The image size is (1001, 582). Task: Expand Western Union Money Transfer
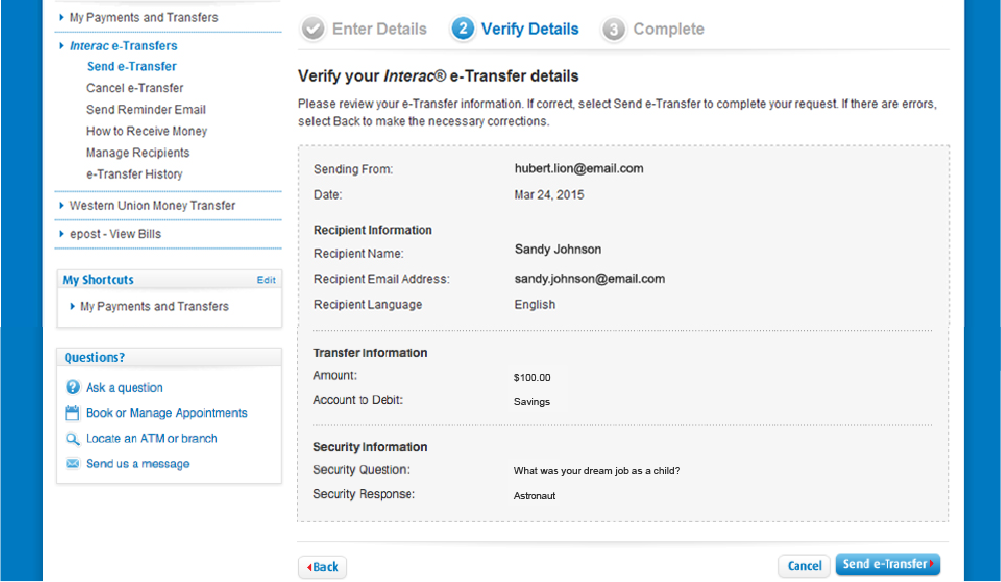(x=152, y=206)
